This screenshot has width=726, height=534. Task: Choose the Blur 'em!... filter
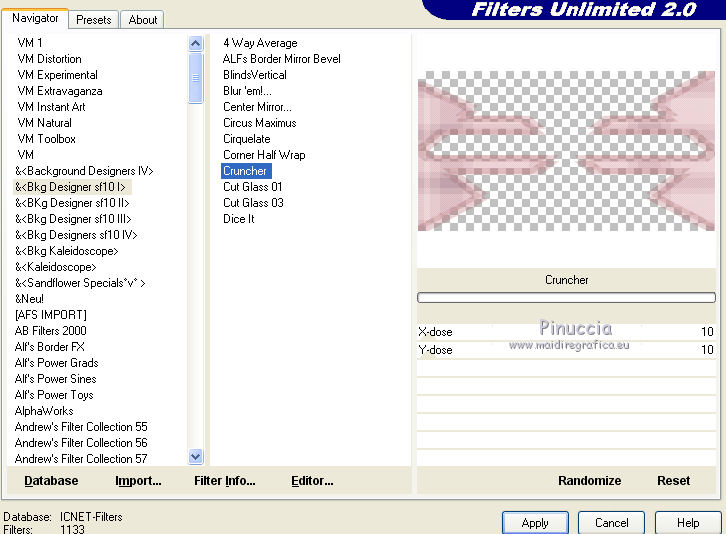point(247,91)
